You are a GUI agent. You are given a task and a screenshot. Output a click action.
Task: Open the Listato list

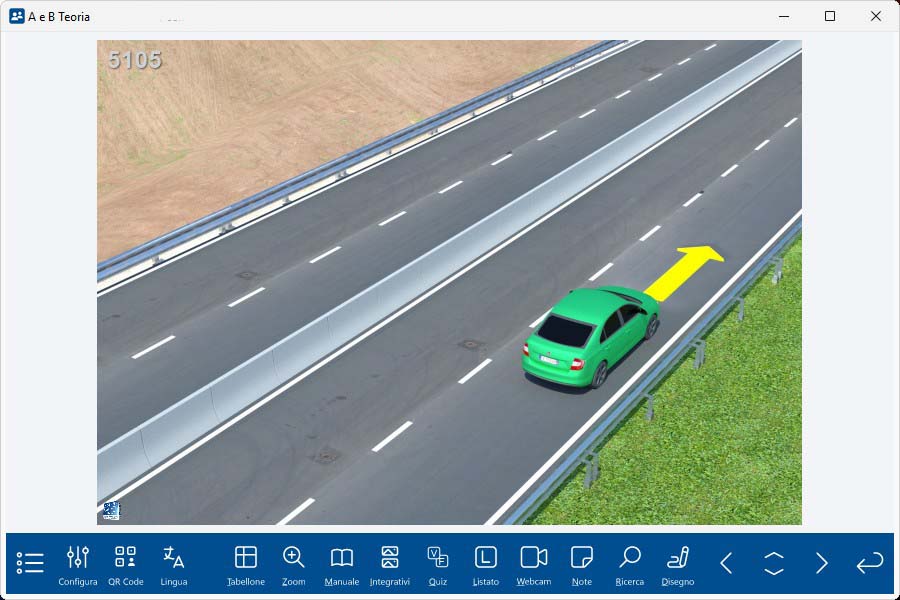click(x=486, y=565)
